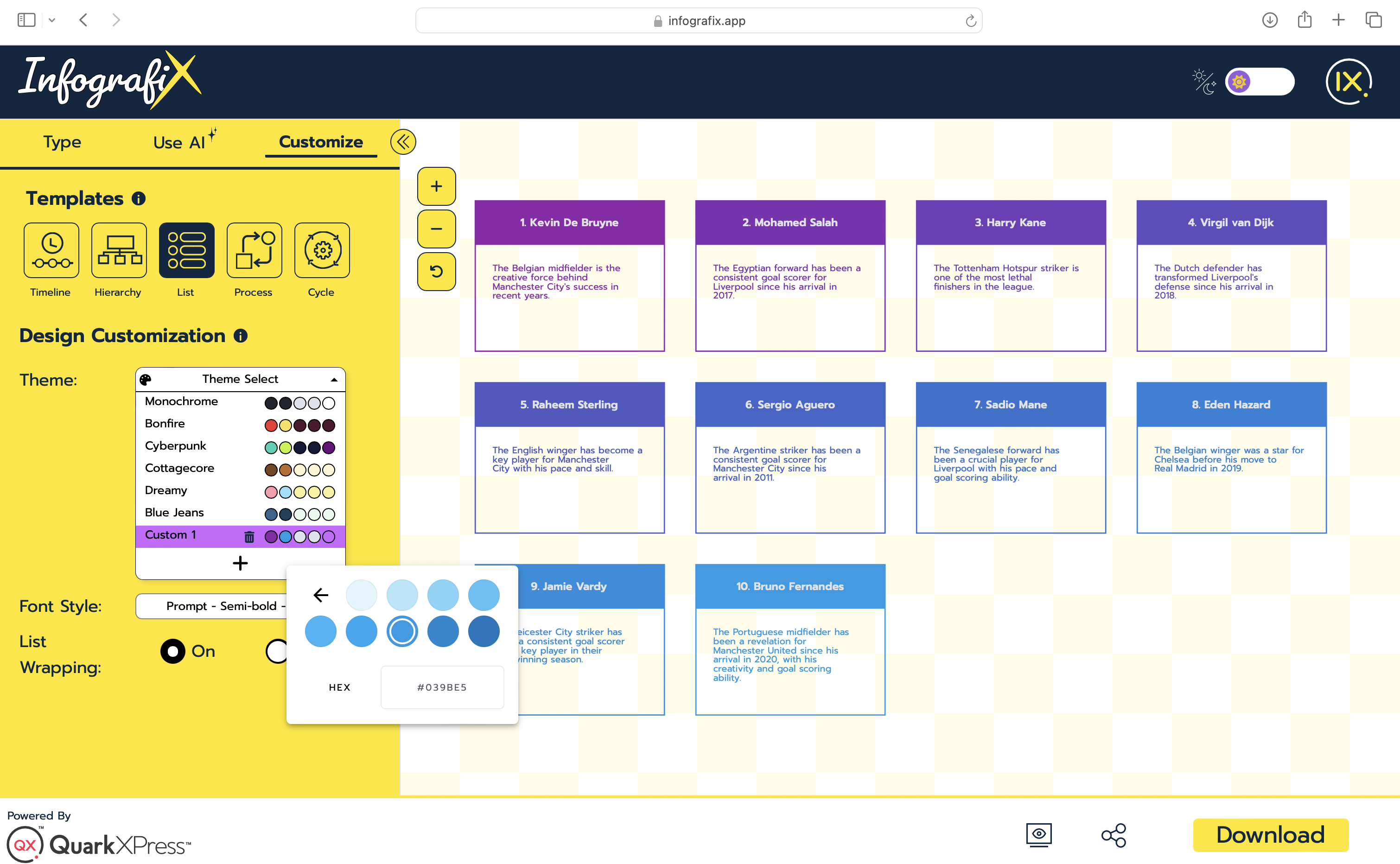Image resolution: width=1400 pixels, height=864 pixels.
Task: Delete Custom 1 theme with trash icon
Action: 249,537
